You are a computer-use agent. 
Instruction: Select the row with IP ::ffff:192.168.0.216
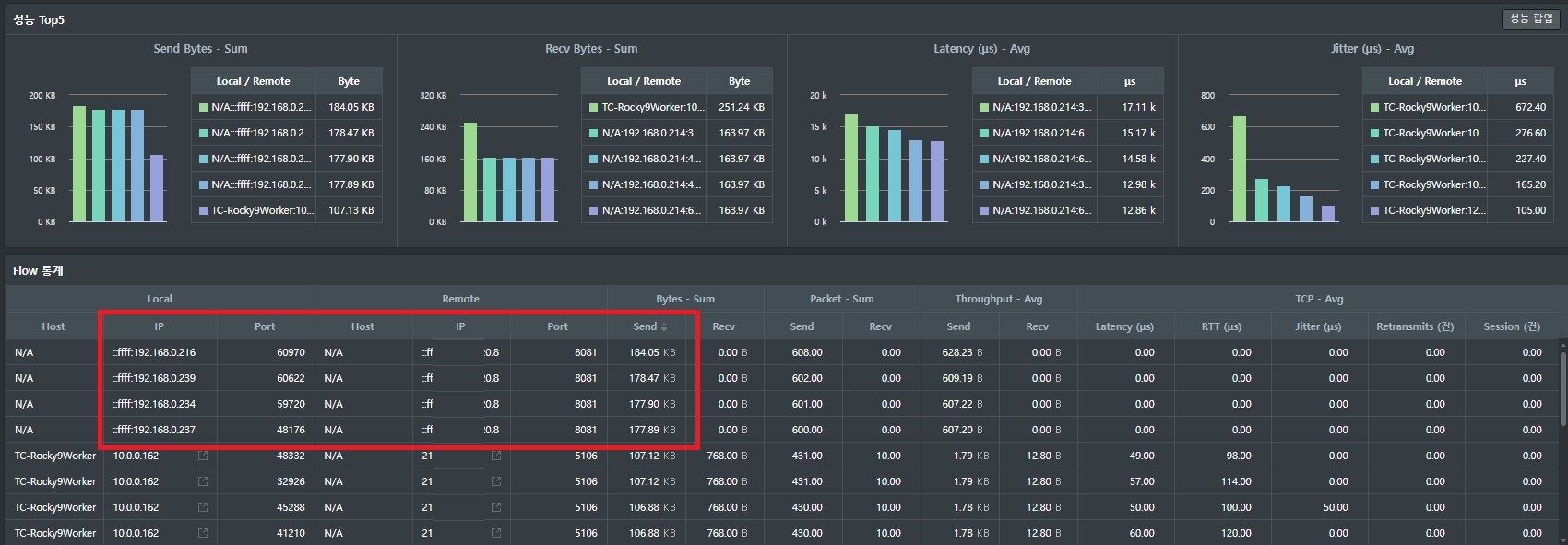(782, 352)
